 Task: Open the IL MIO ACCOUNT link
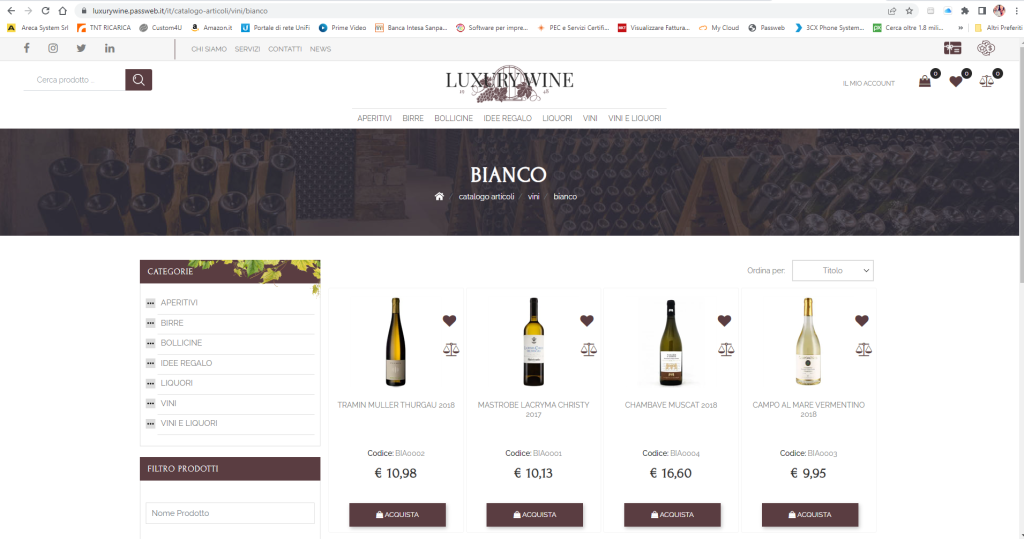click(x=869, y=84)
